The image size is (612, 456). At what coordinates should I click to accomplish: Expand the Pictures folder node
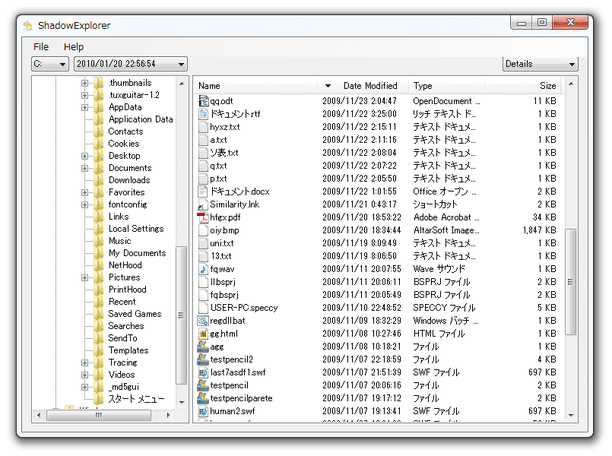(x=85, y=277)
